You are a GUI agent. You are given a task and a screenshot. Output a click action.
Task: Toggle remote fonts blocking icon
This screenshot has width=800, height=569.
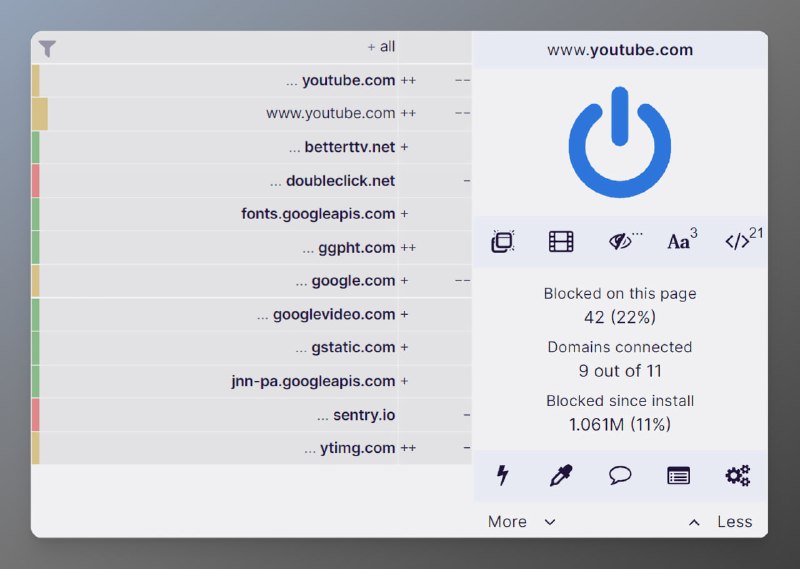[x=681, y=241]
